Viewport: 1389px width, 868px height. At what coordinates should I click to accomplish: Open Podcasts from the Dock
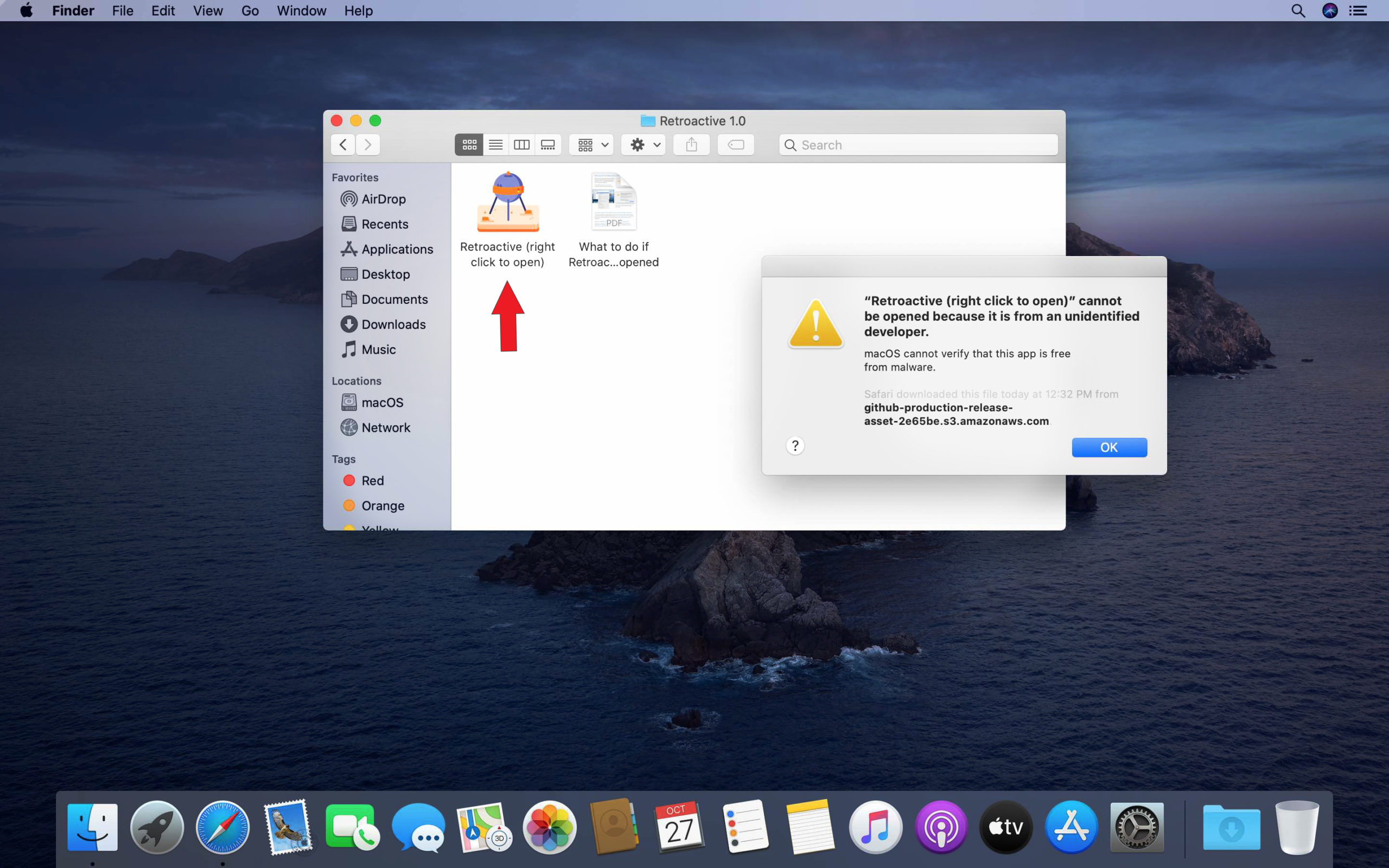(x=941, y=827)
